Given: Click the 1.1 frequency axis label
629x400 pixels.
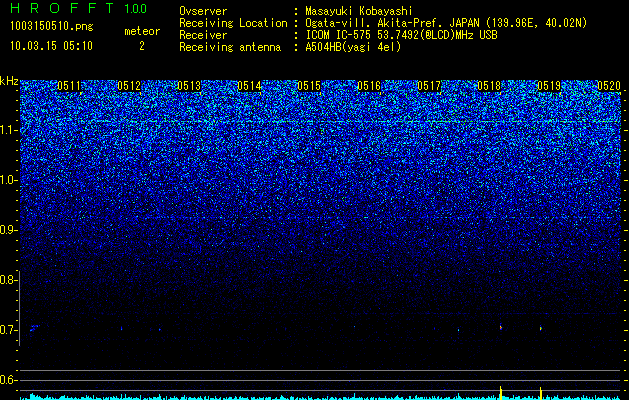Looking at the screenshot, I should pos(9,130).
